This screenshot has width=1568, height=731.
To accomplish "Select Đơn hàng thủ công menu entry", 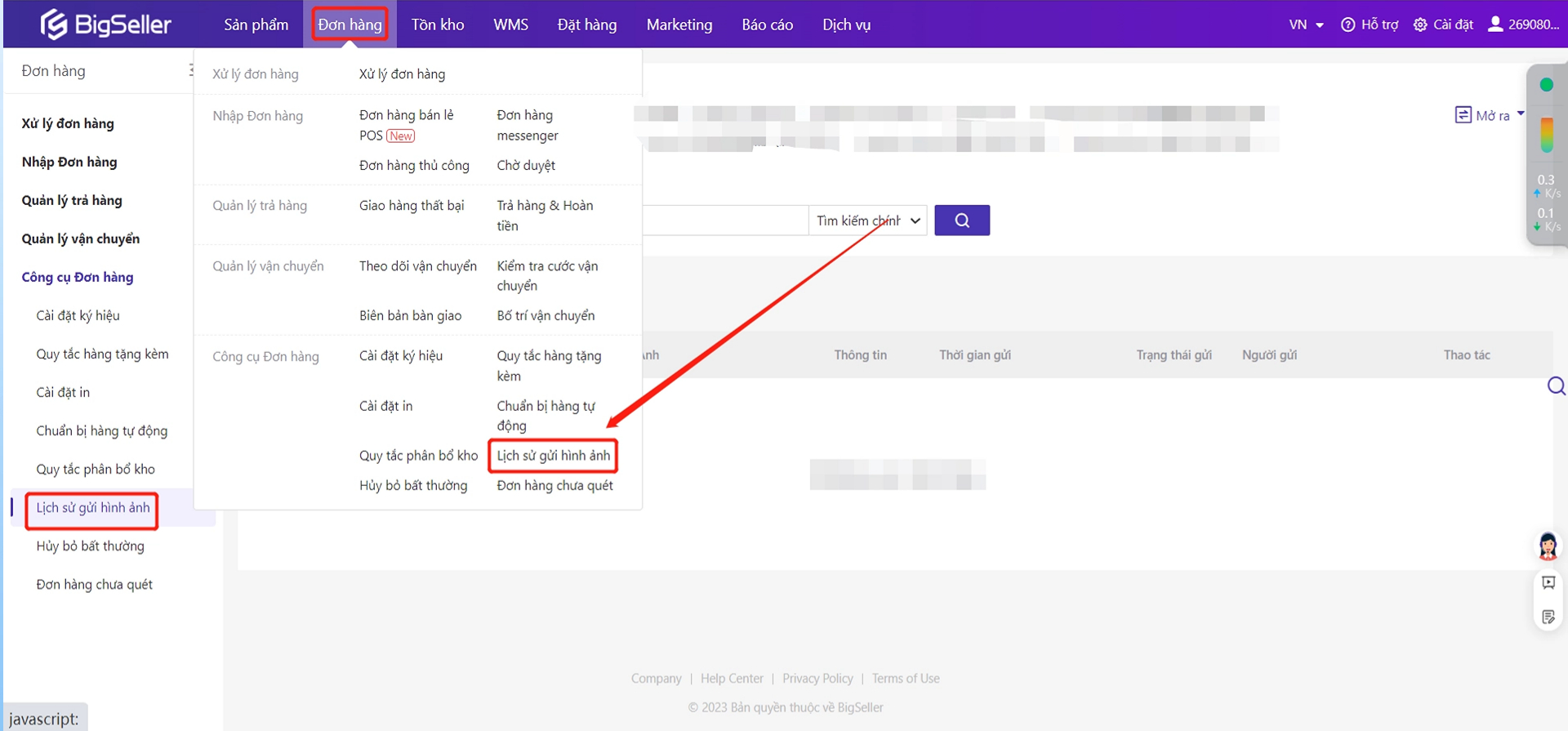I will (414, 166).
